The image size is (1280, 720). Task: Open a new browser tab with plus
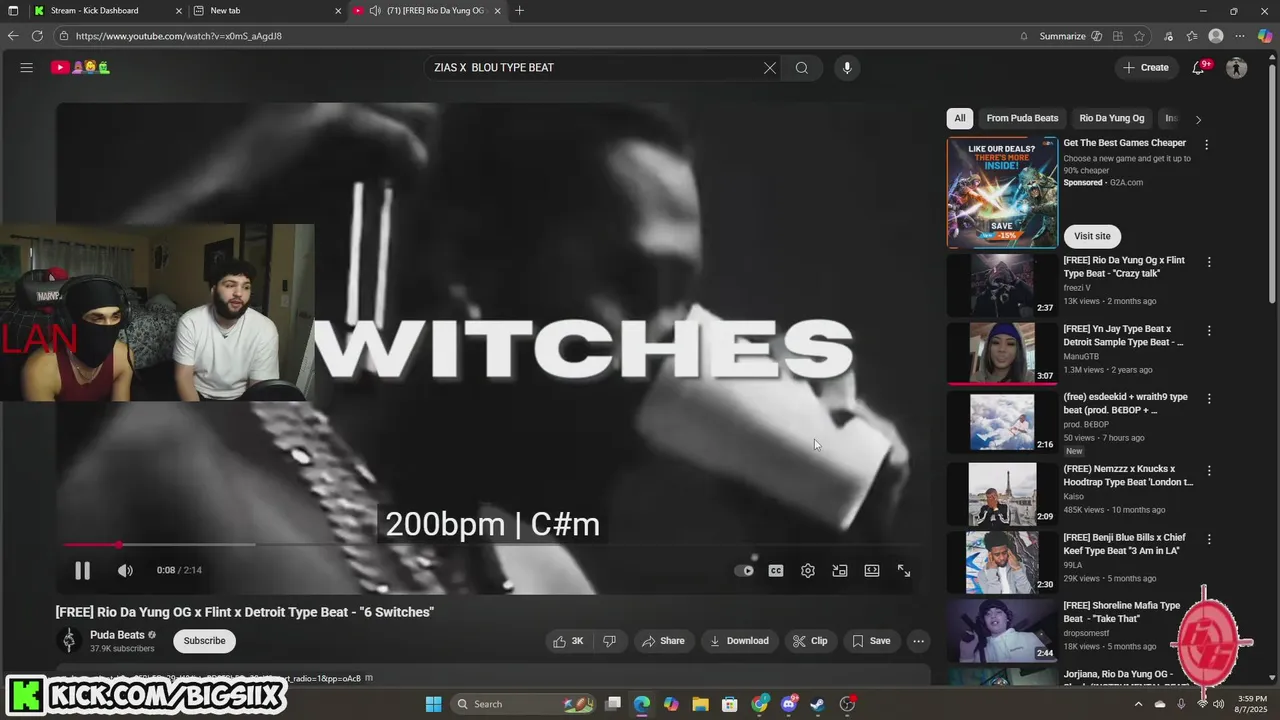(x=519, y=11)
